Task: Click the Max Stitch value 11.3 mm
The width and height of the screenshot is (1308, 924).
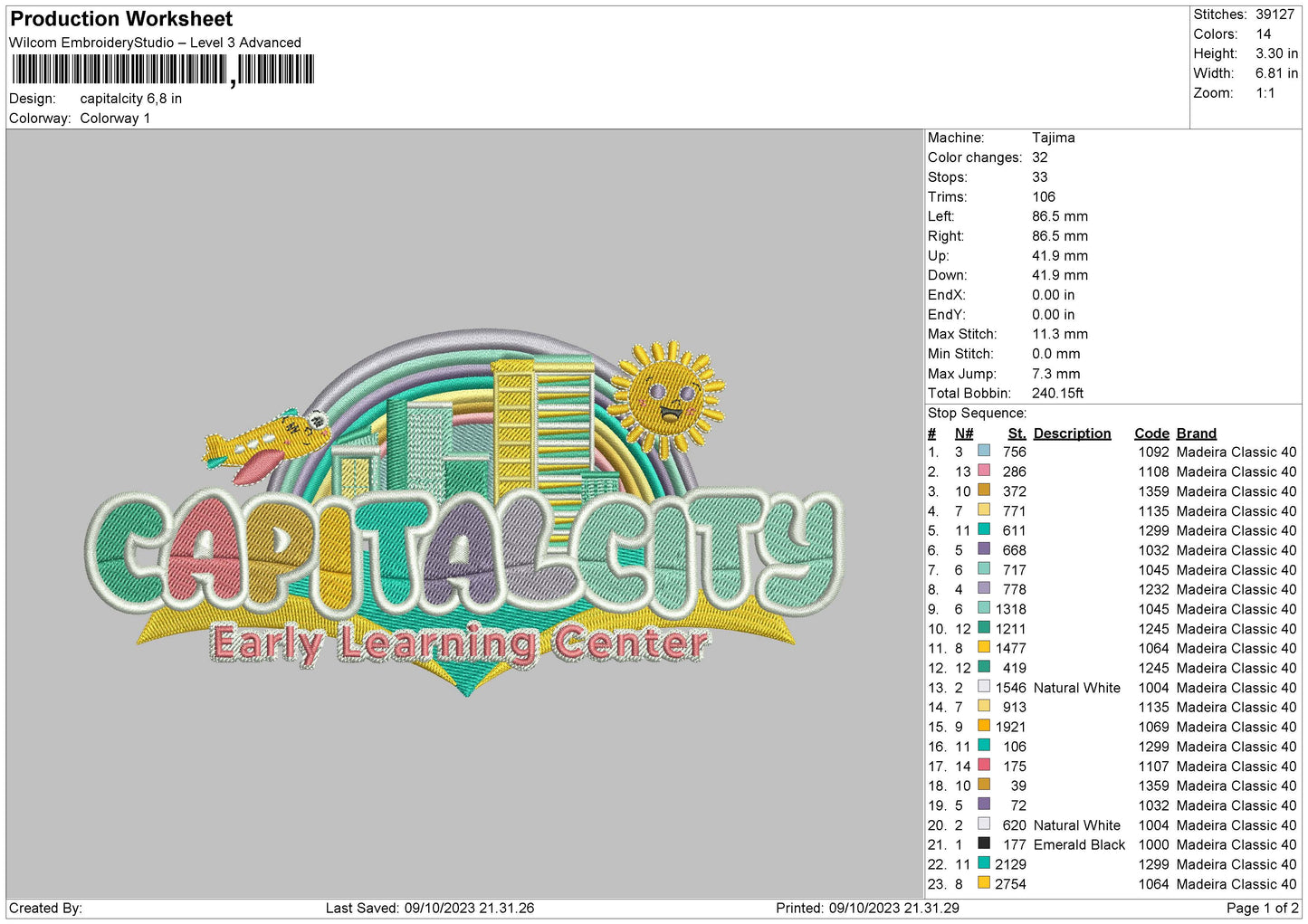Action: tap(1060, 334)
